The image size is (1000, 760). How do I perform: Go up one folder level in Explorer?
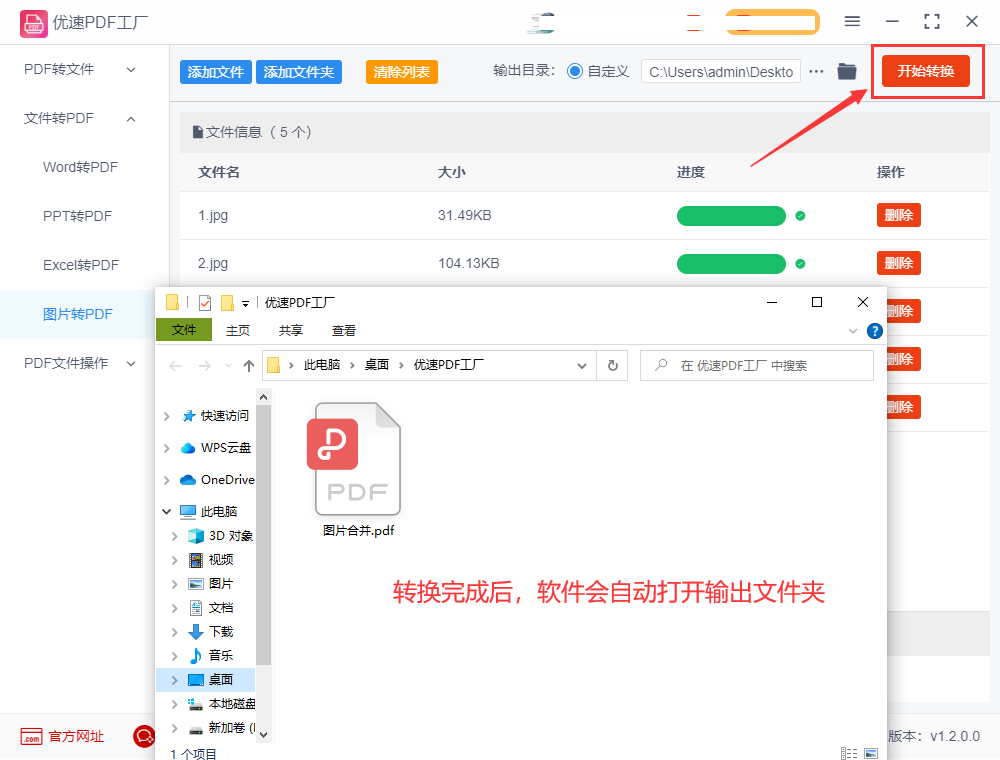click(x=249, y=365)
